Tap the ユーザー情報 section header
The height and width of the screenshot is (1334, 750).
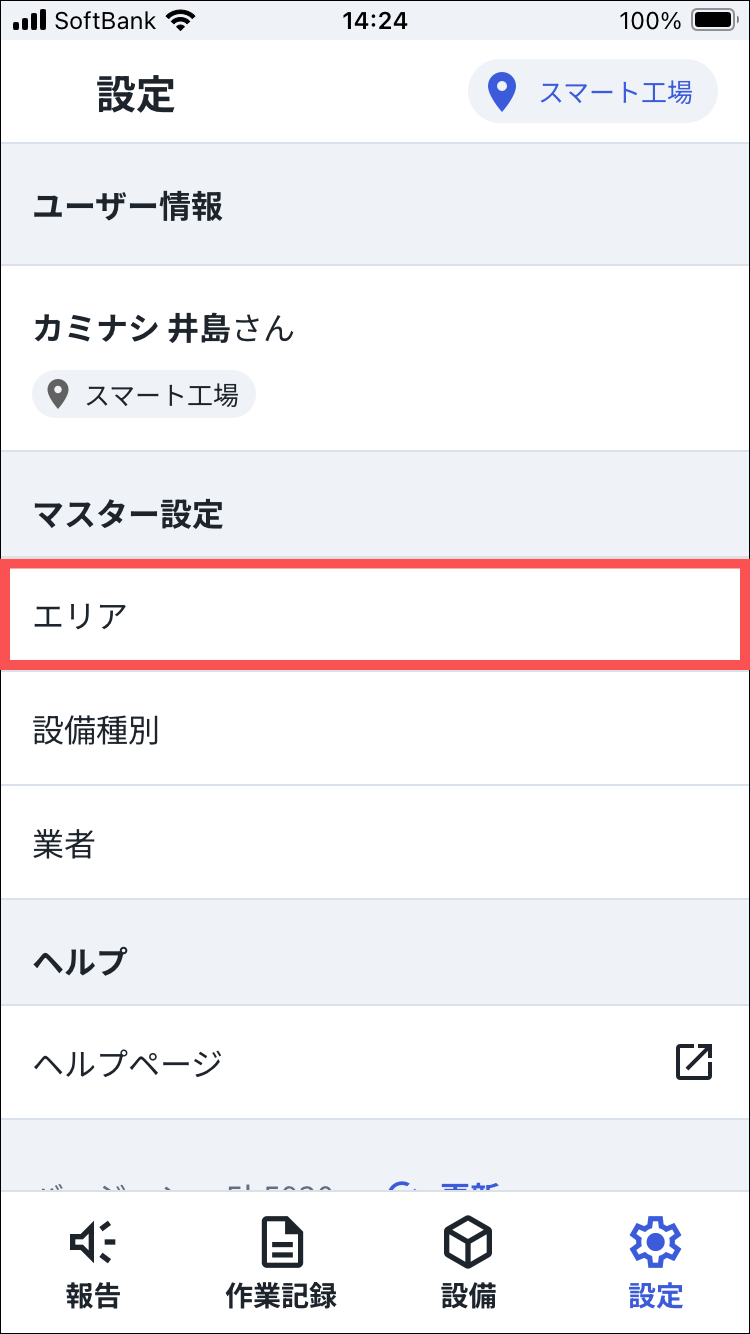(128, 207)
